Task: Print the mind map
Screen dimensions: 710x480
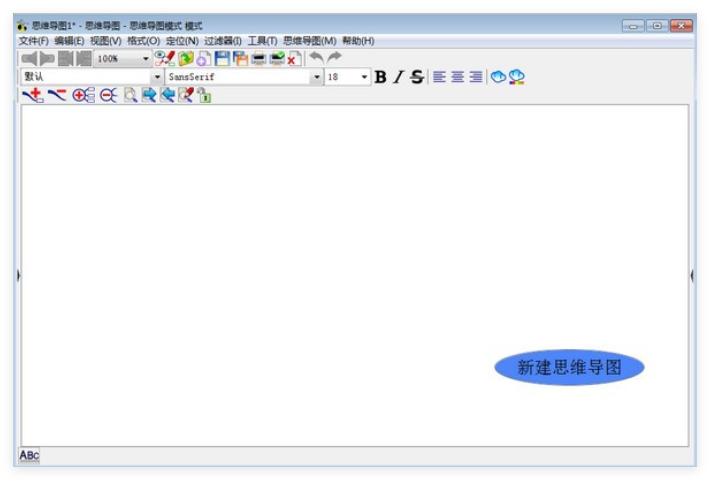Action: (x=259, y=58)
